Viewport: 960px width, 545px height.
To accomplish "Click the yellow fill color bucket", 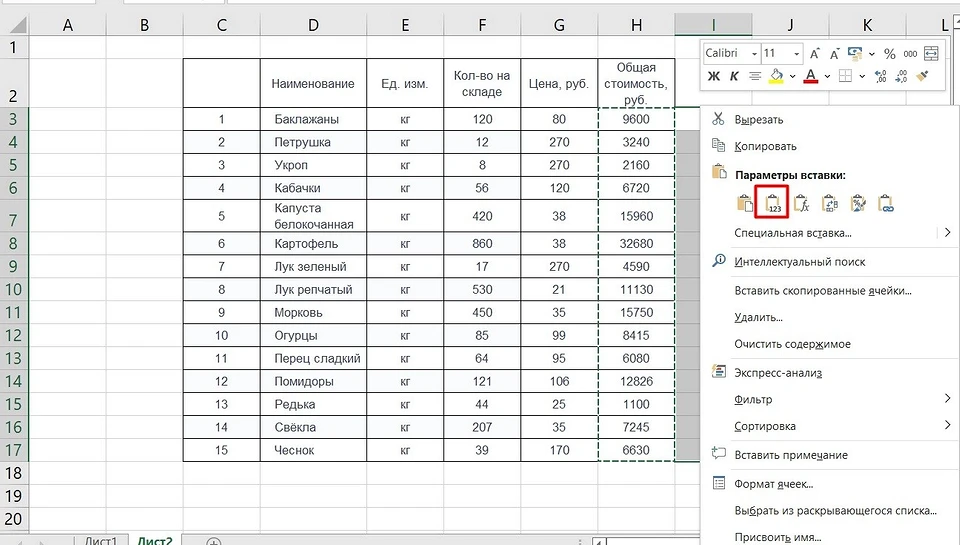I will [x=776, y=76].
